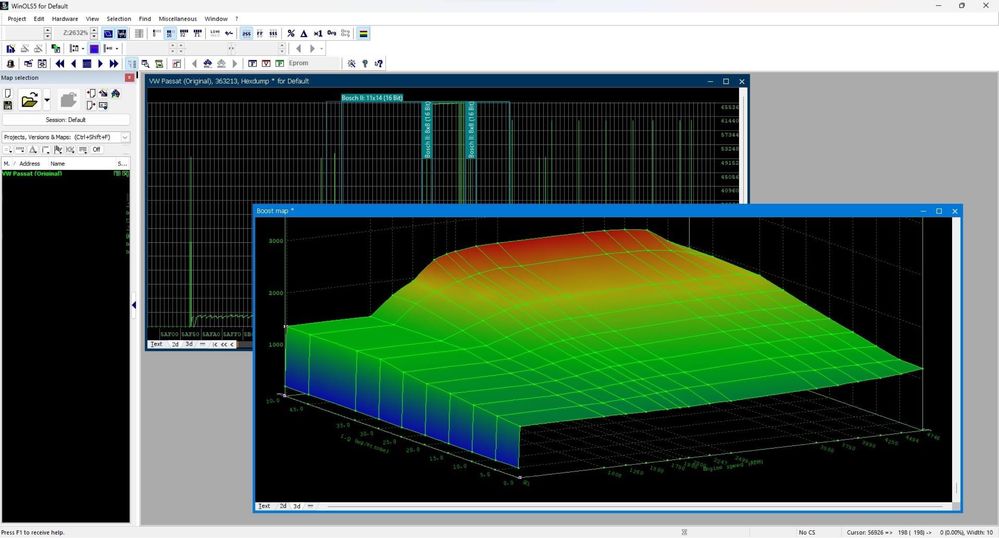This screenshot has height=538, width=999.
Task: Select the 3d tab in Boost map window
Action: coord(296,506)
